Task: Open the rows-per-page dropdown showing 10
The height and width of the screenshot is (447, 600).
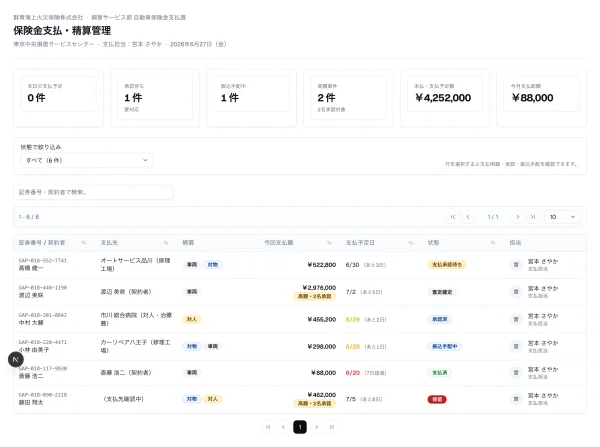Action: point(562,217)
